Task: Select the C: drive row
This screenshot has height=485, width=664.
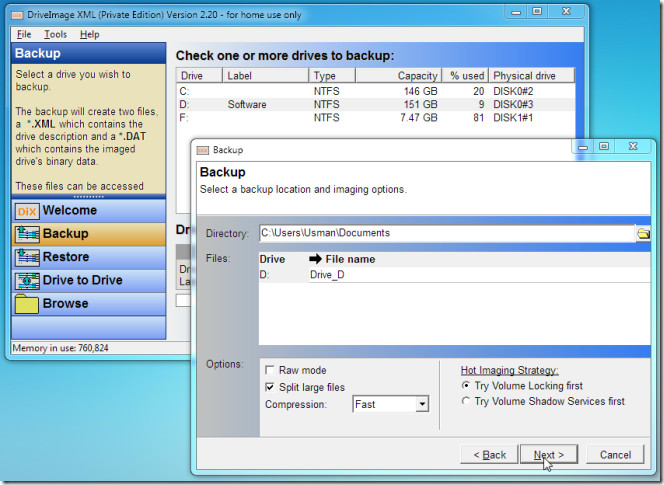Action: point(376,91)
